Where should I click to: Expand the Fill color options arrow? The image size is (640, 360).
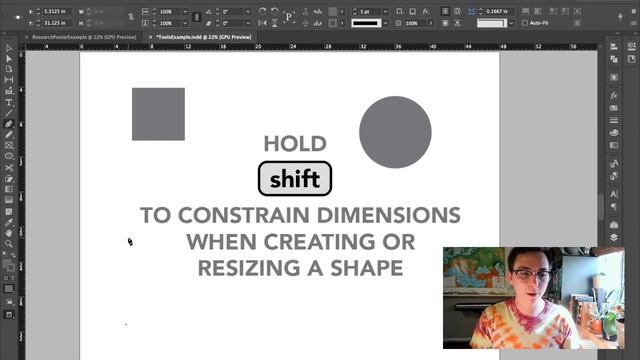pos(342,12)
